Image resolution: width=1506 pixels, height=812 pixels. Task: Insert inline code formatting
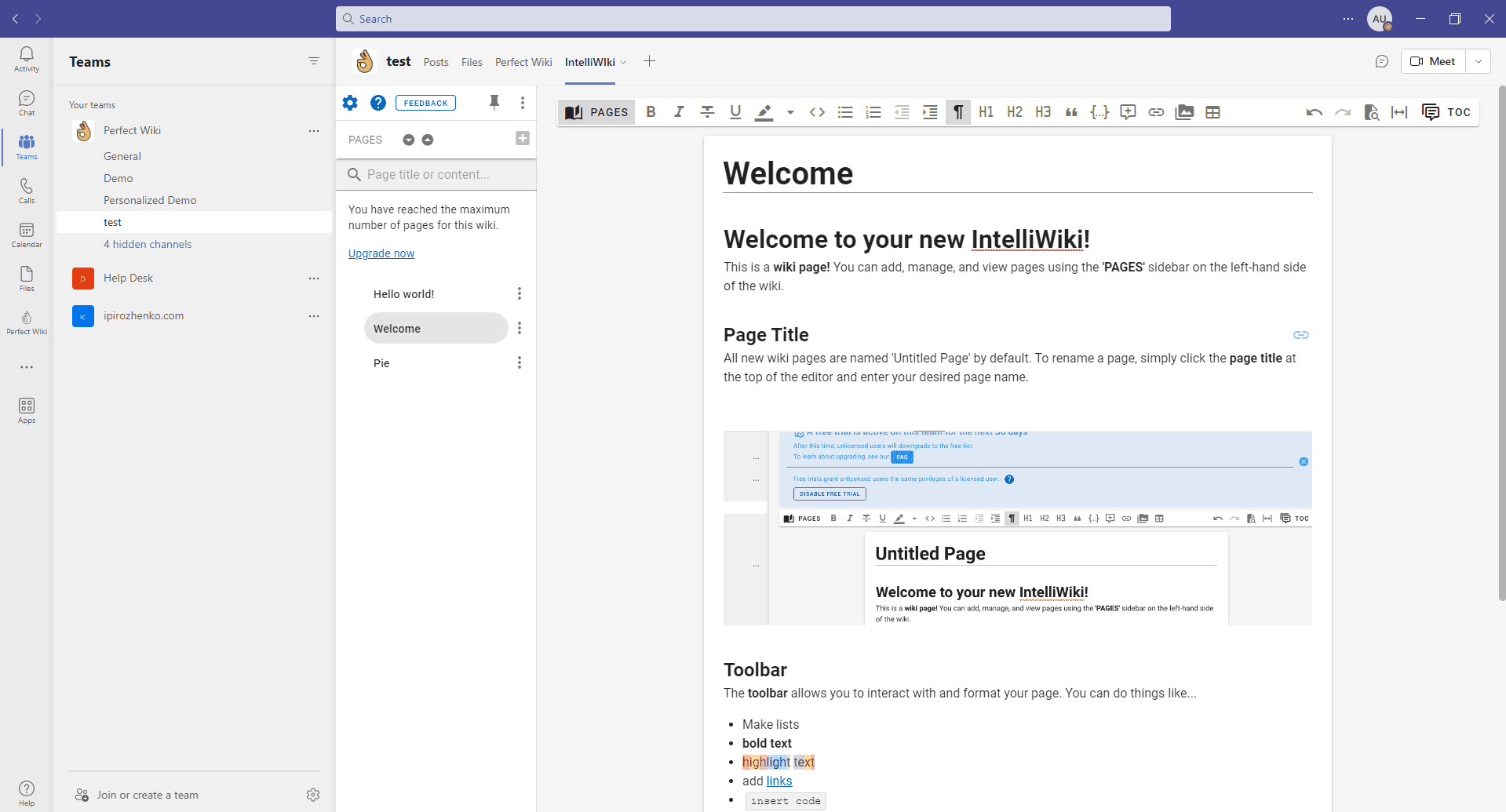817,112
